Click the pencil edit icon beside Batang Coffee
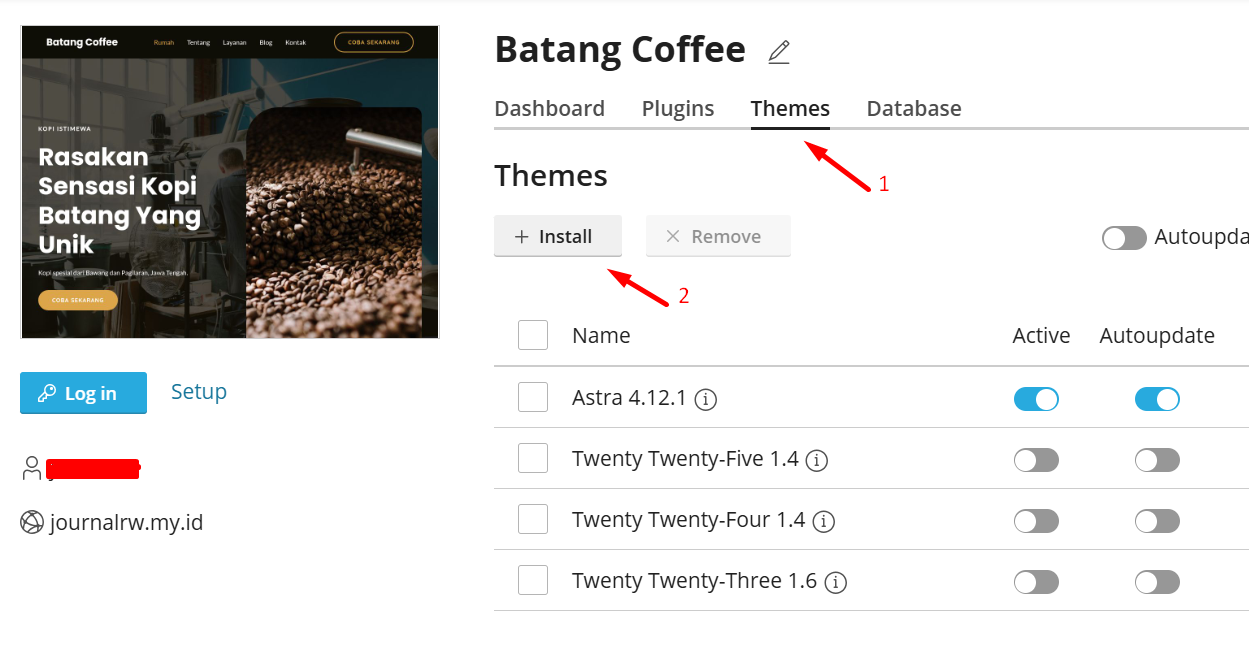1249x647 pixels. point(779,52)
